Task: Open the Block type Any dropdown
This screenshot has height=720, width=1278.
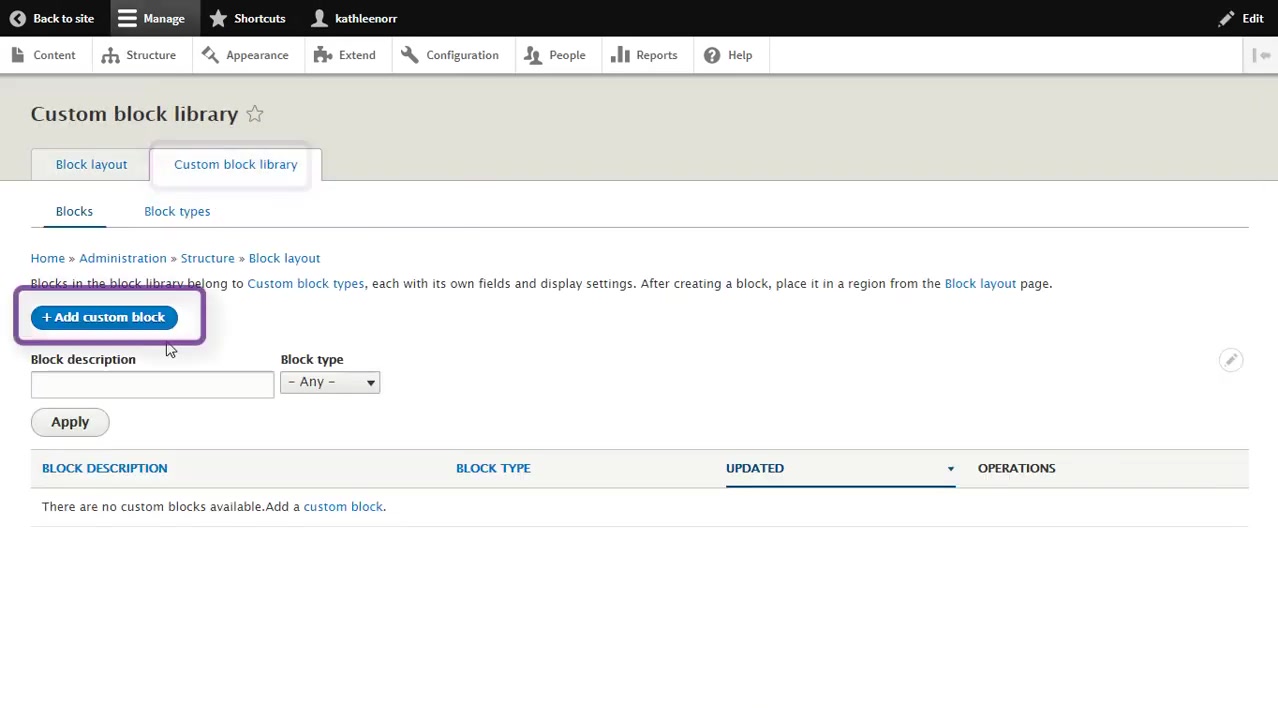Action: [330, 381]
